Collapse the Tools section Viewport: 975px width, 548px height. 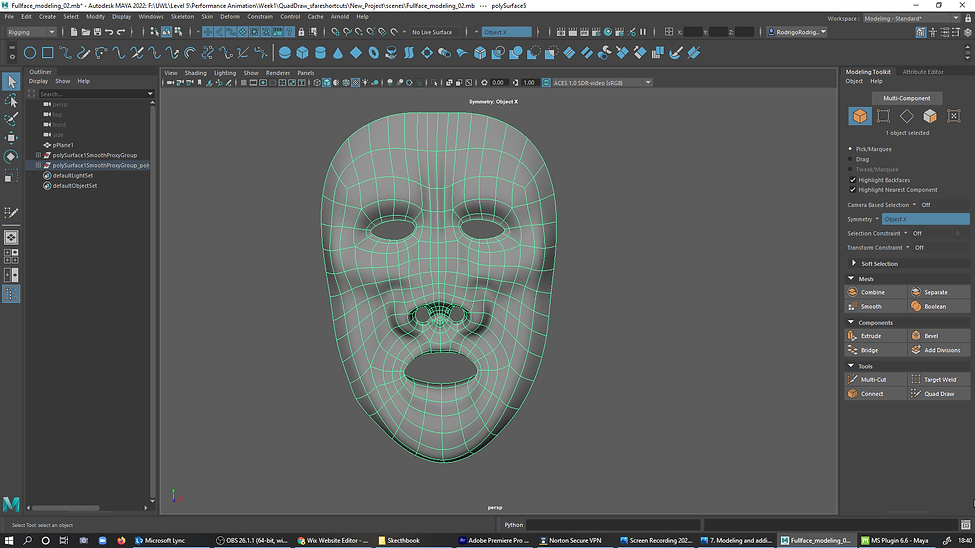[851, 366]
